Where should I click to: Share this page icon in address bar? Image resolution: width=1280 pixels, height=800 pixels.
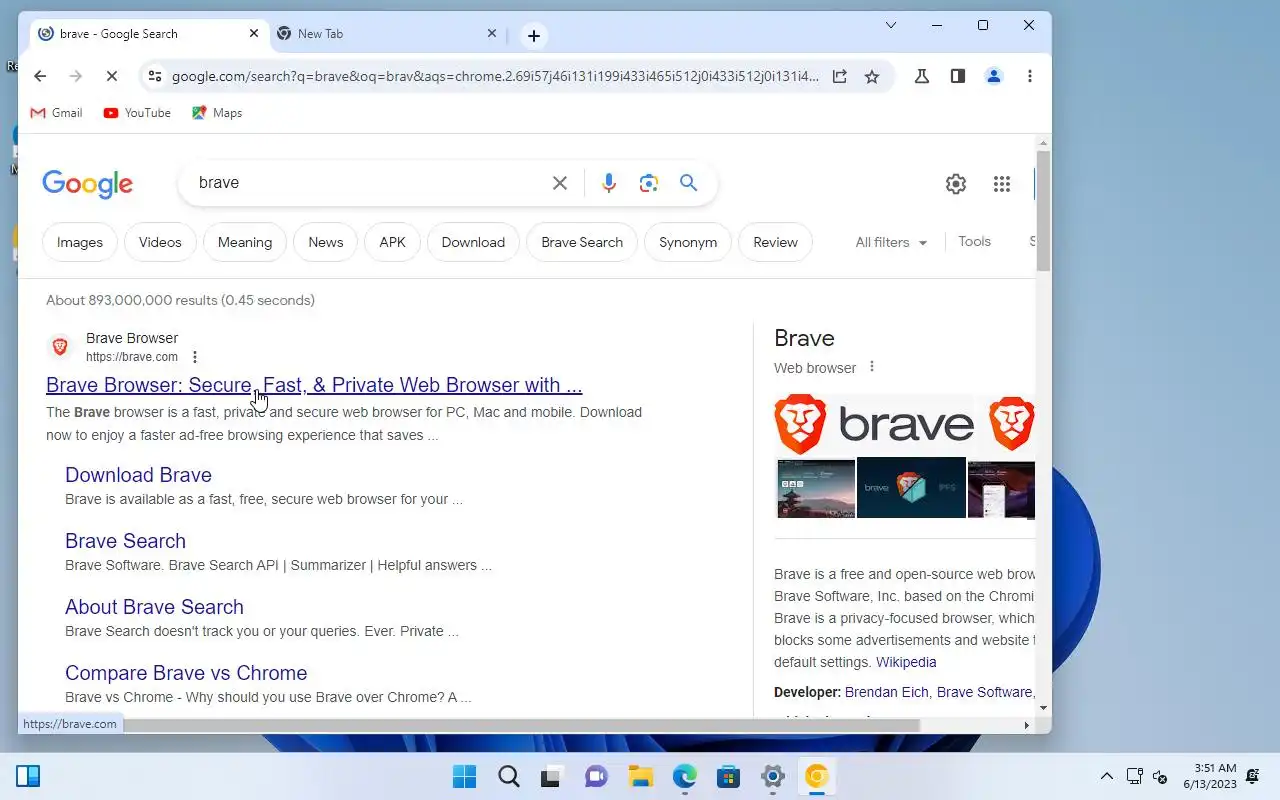pos(840,76)
